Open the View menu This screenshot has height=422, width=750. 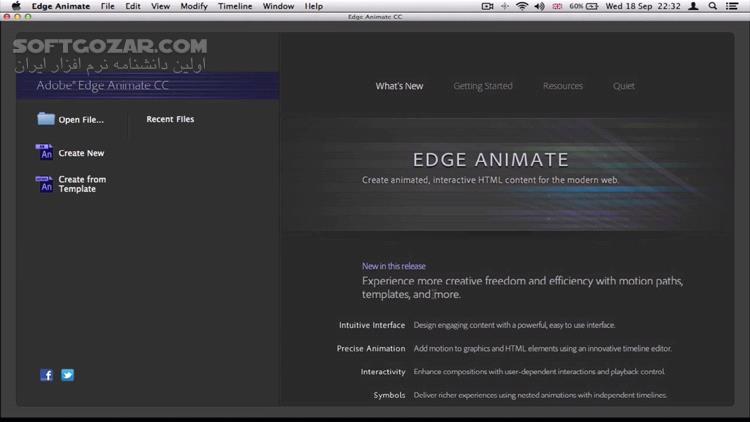(160, 6)
